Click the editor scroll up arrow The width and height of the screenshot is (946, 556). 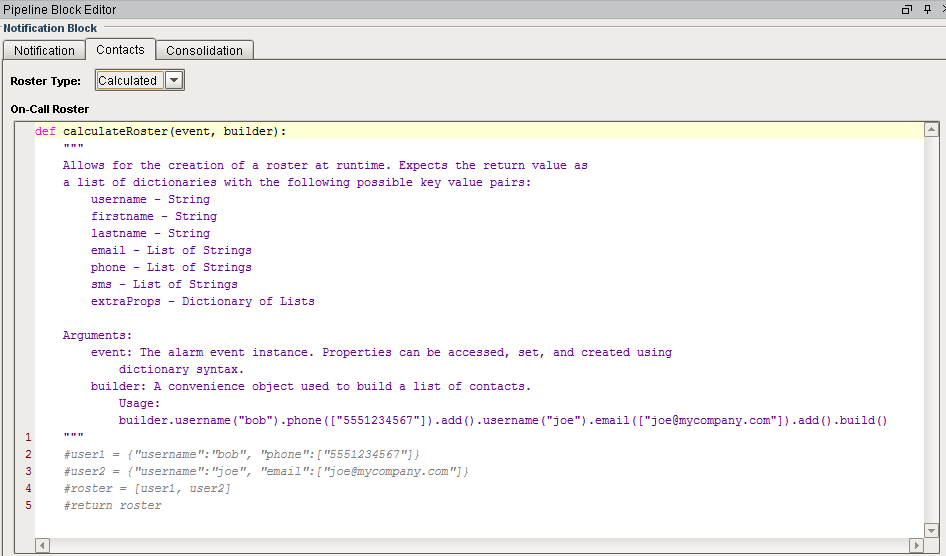[932, 129]
